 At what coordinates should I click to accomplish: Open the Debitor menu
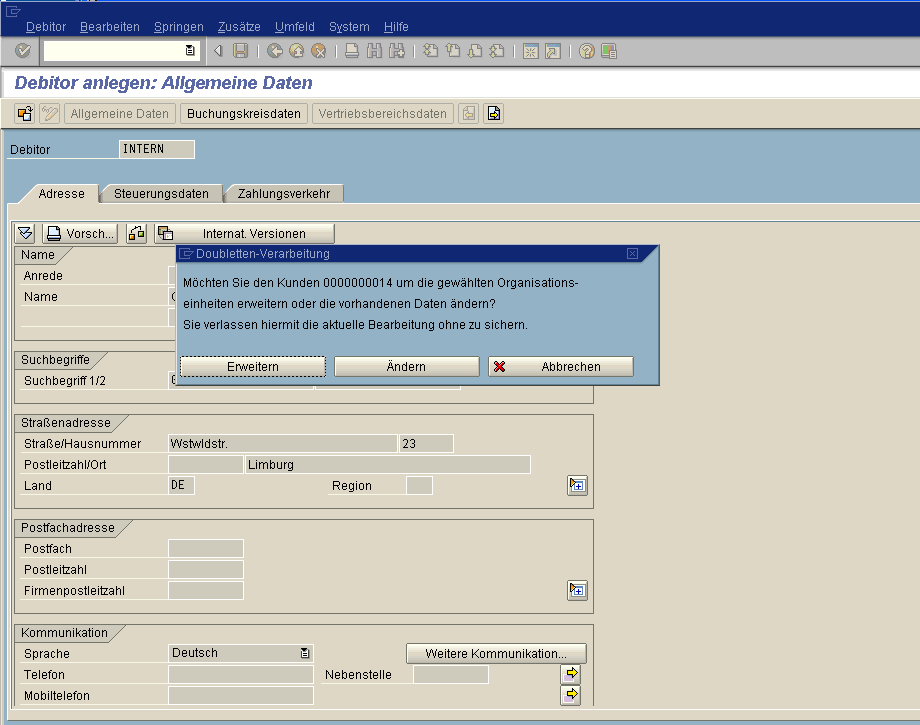tap(46, 27)
